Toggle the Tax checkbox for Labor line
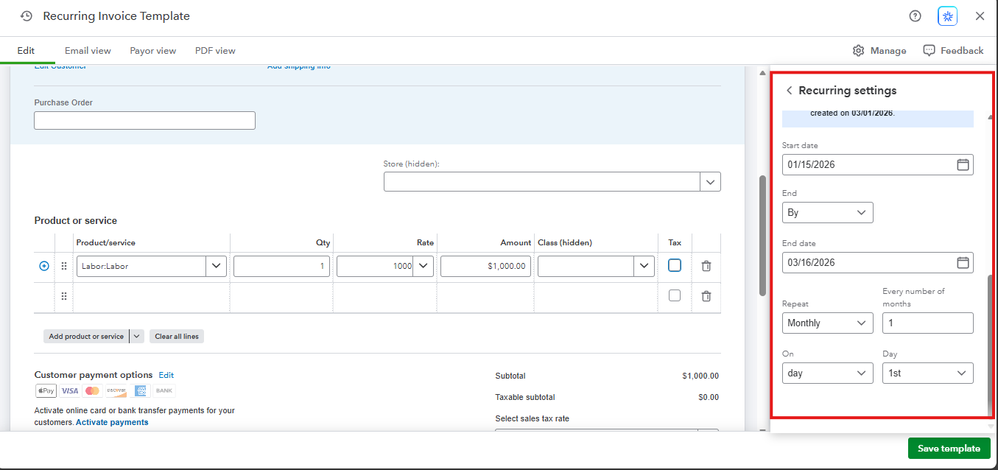Image resolution: width=998 pixels, height=470 pixels. click(x=674, y=266)
